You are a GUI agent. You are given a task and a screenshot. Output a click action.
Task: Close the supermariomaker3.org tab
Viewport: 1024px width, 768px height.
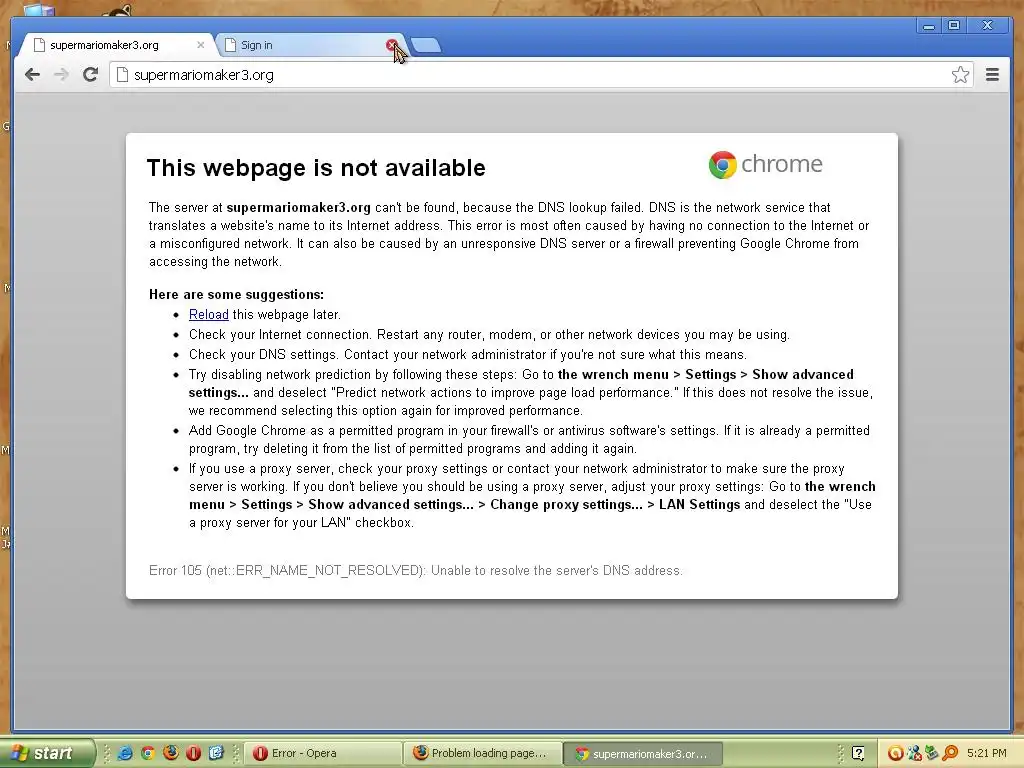point(200,45)
